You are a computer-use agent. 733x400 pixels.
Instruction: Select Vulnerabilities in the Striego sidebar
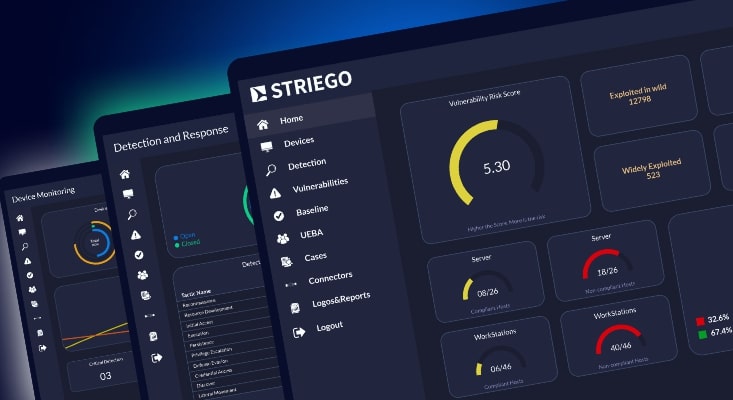tap(320, 185)
